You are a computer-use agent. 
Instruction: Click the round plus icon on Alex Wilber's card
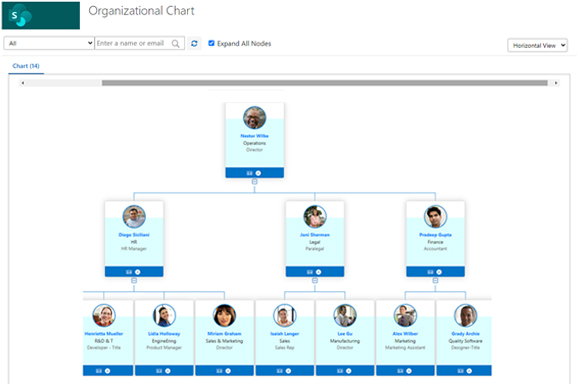point(409,371)
